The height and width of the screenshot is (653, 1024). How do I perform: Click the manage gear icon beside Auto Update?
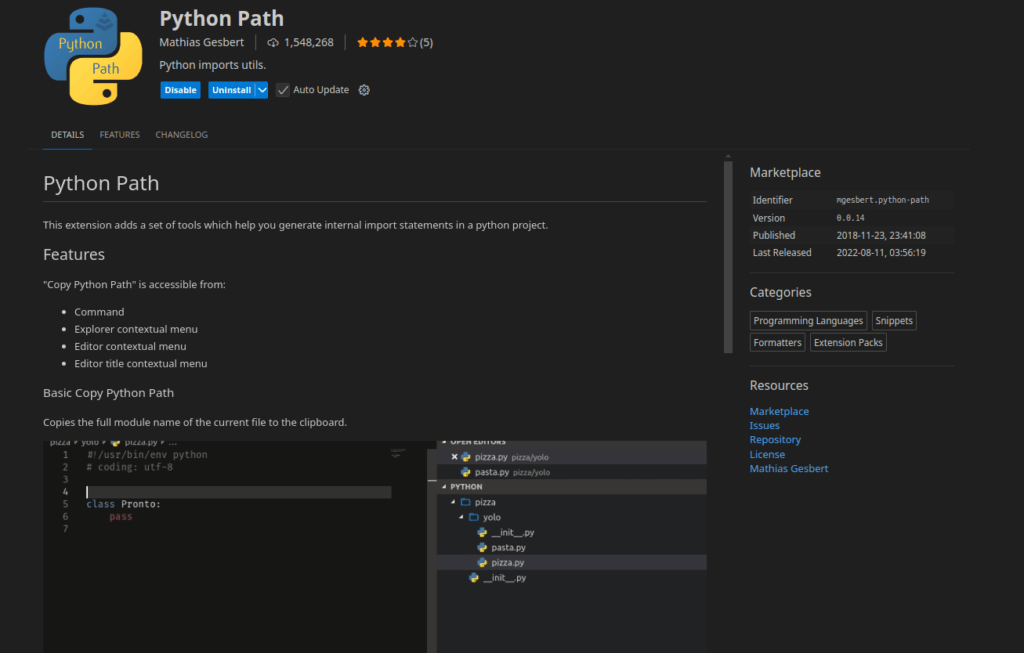tap(364, 90)
